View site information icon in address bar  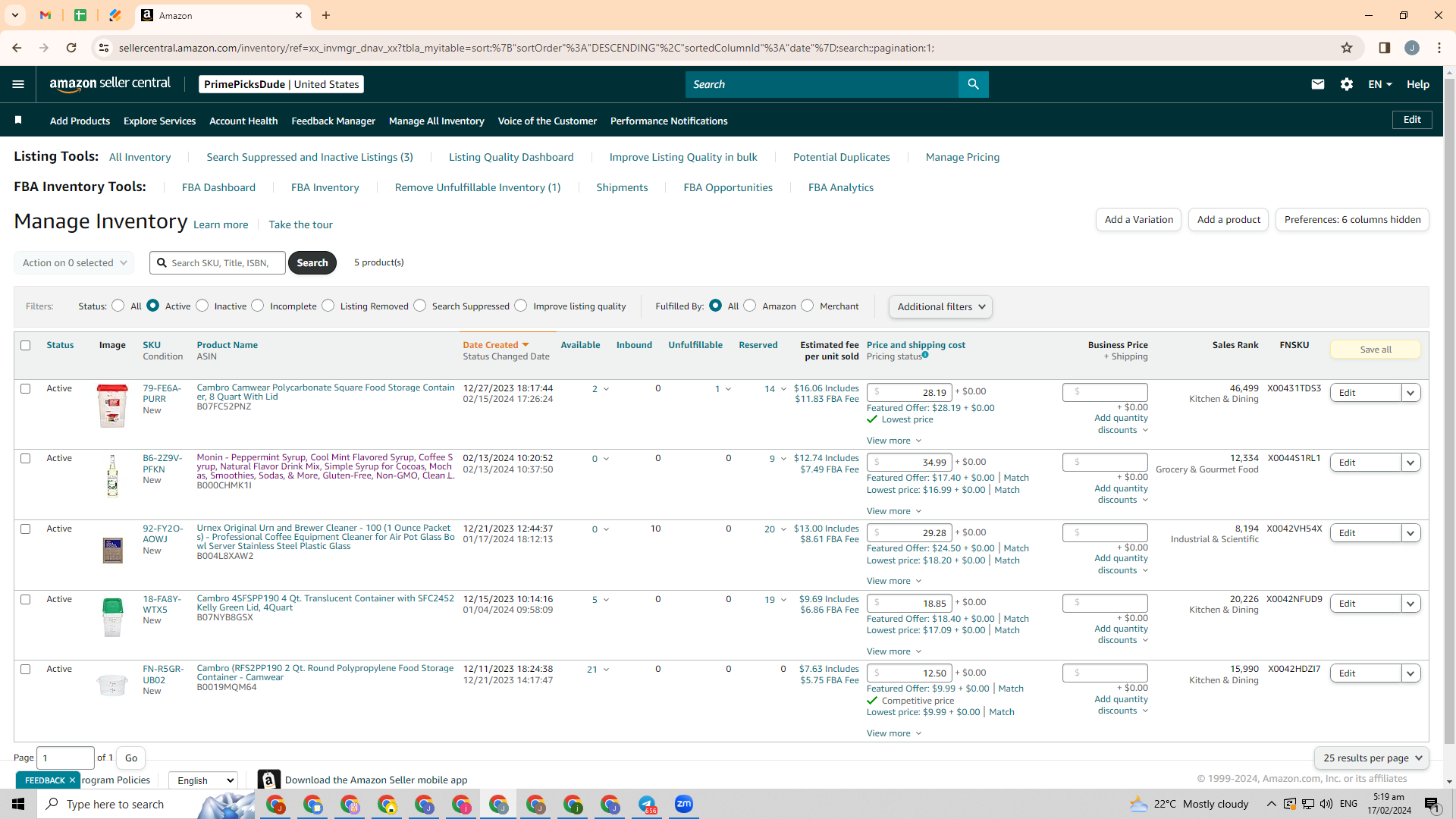pyautogui.click(x=104, y=48)
